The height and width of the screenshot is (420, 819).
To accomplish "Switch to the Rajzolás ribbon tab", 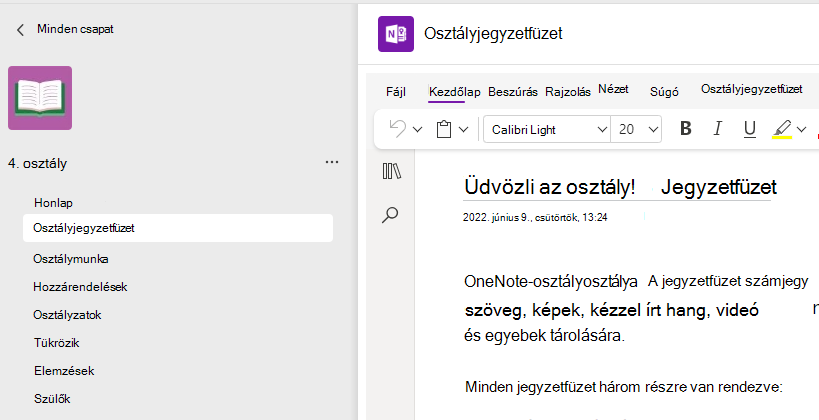I will pyautogui.click(x=568, y=92).
